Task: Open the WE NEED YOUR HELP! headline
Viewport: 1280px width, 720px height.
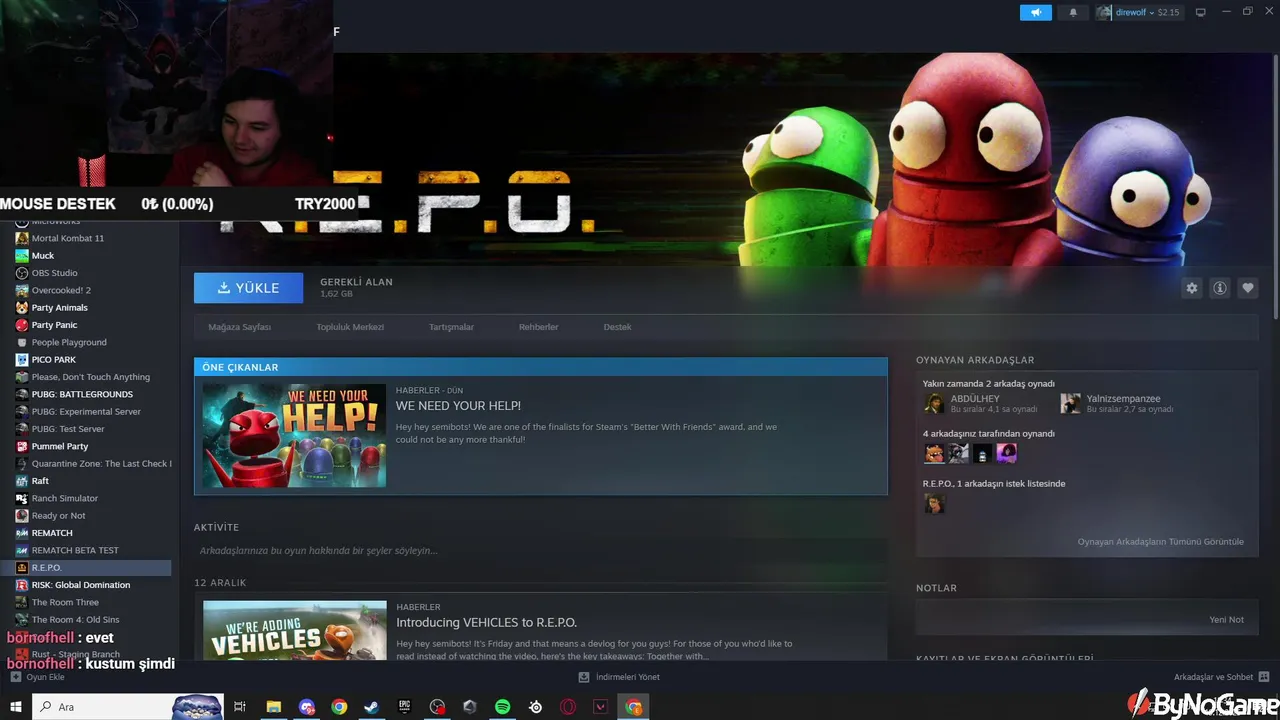Action: [458, 406]
